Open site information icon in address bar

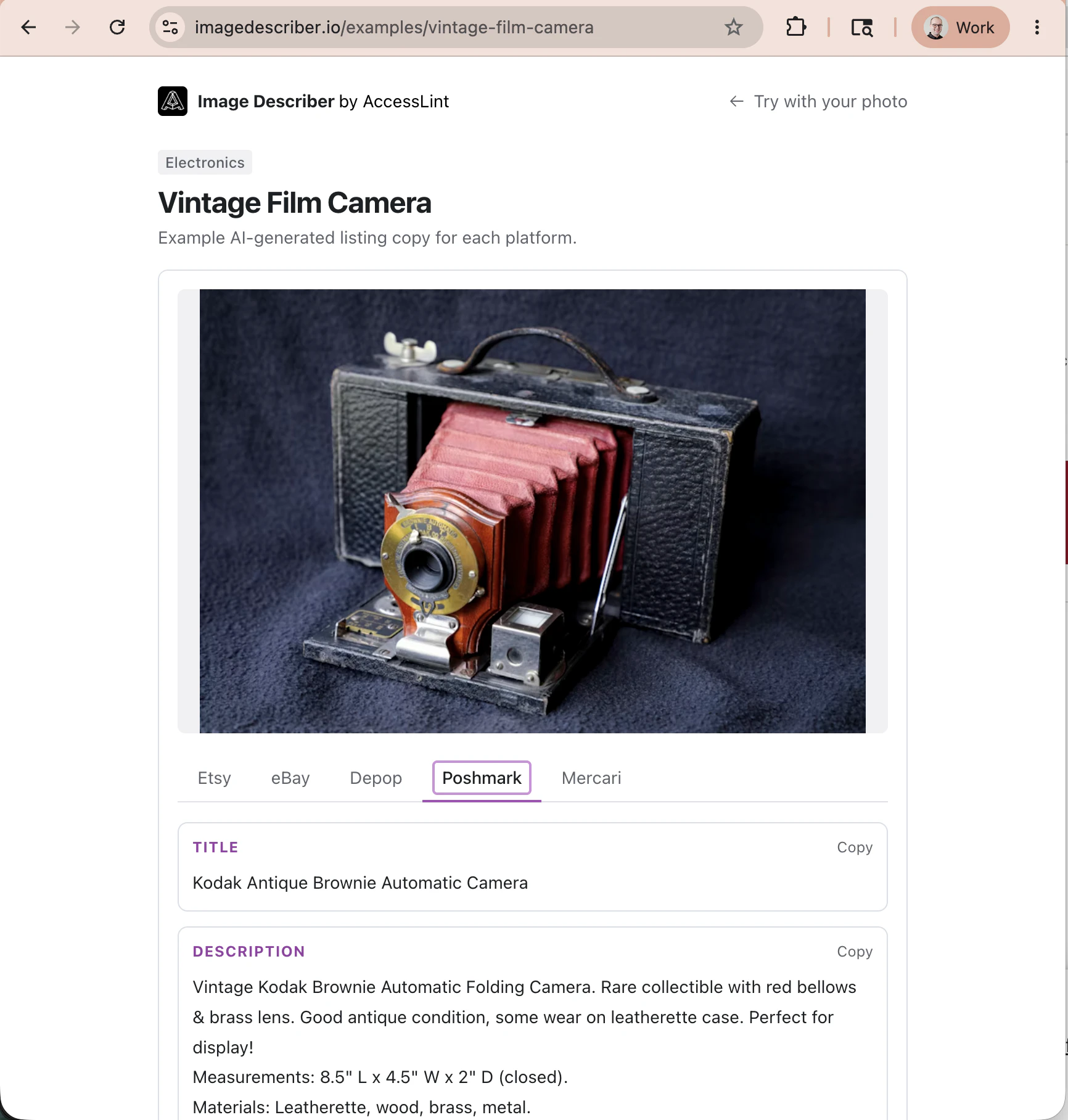(170, 27)
